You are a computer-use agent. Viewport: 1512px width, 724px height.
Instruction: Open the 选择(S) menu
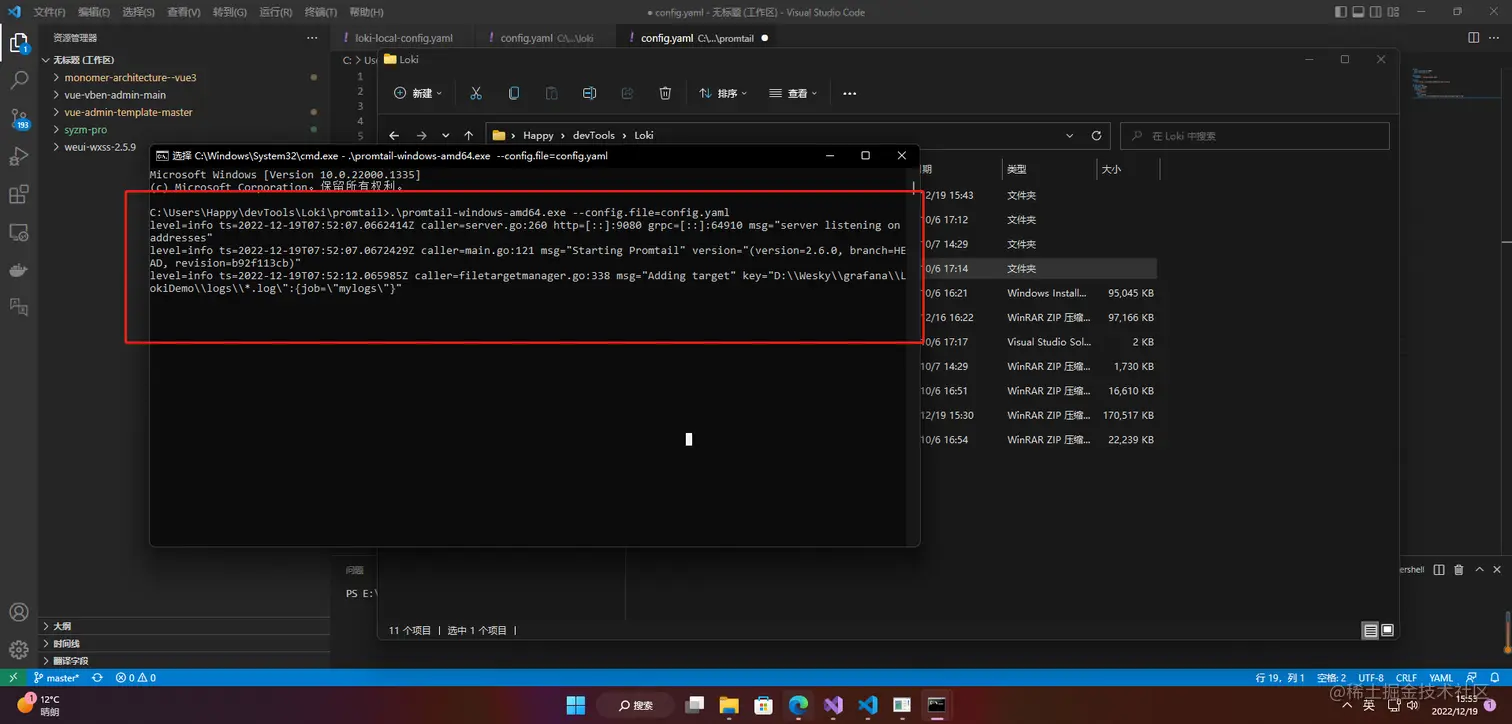pos(138,12)
